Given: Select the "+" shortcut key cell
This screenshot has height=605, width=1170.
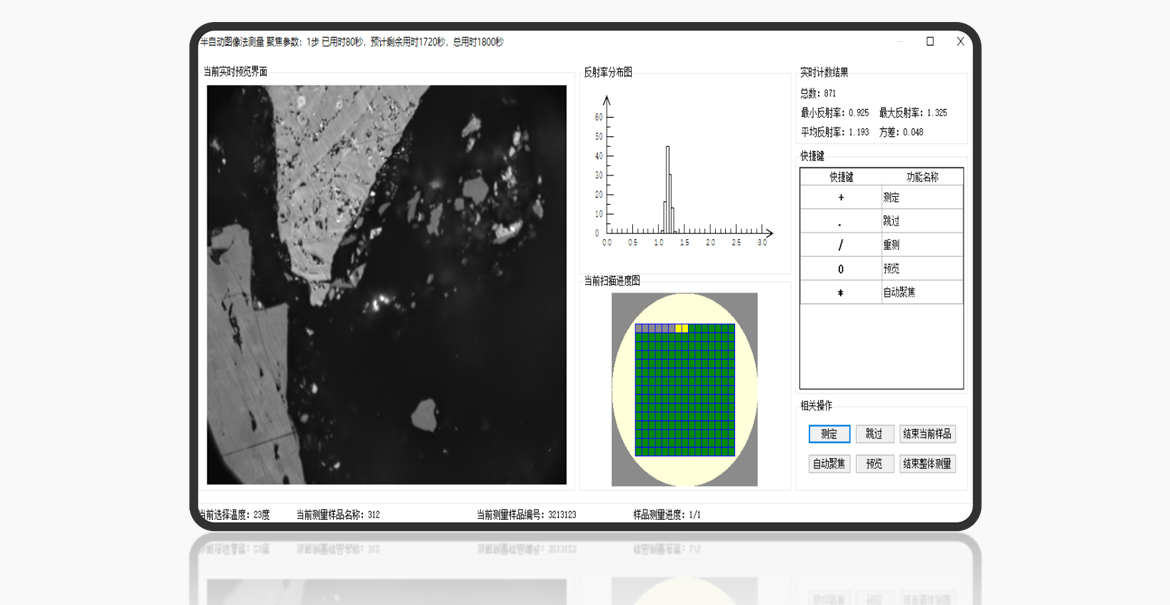Looking at the screenshot, I should click(x=841, y=198).
